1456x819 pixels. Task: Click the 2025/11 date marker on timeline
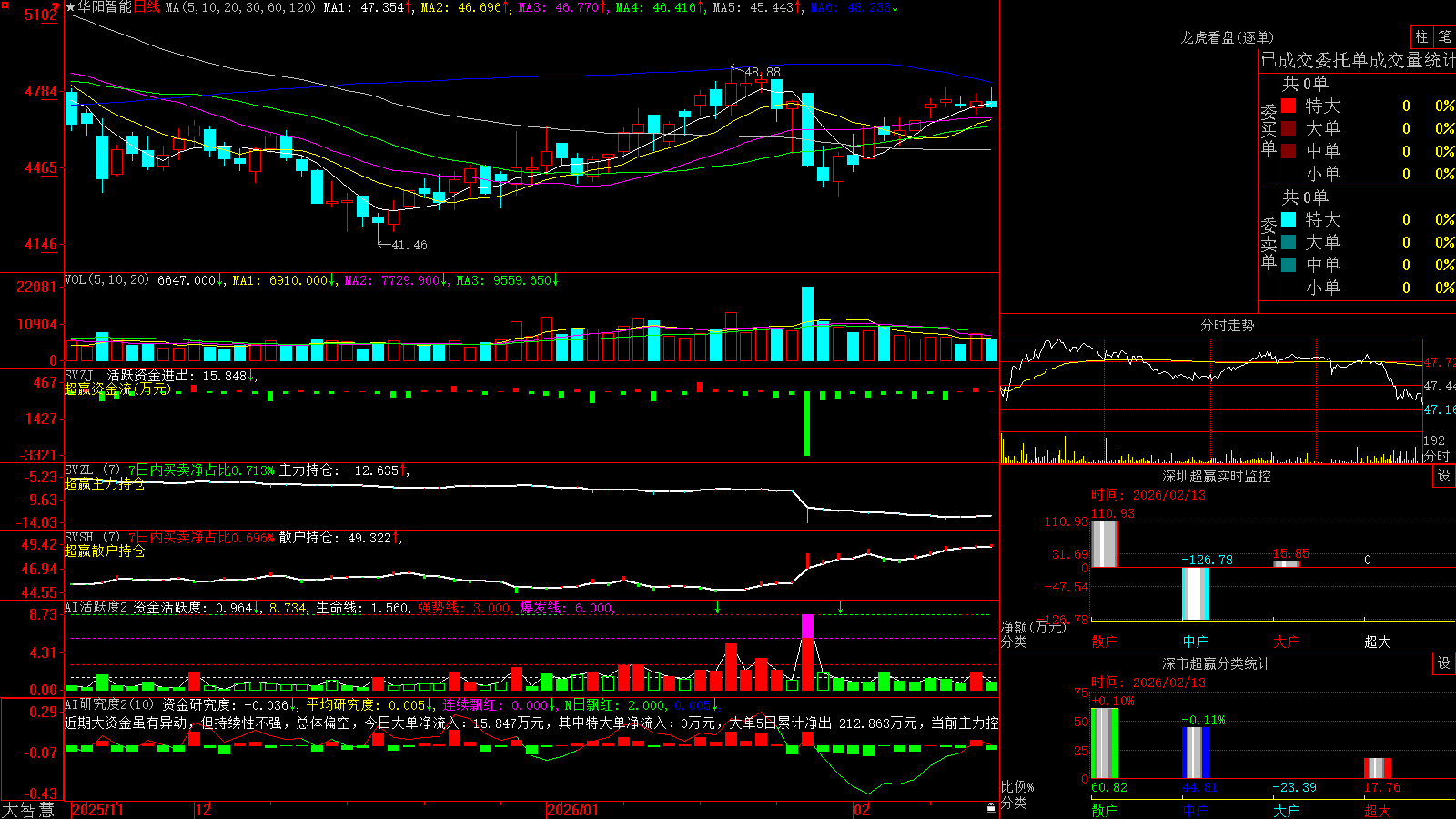(97, 810)
